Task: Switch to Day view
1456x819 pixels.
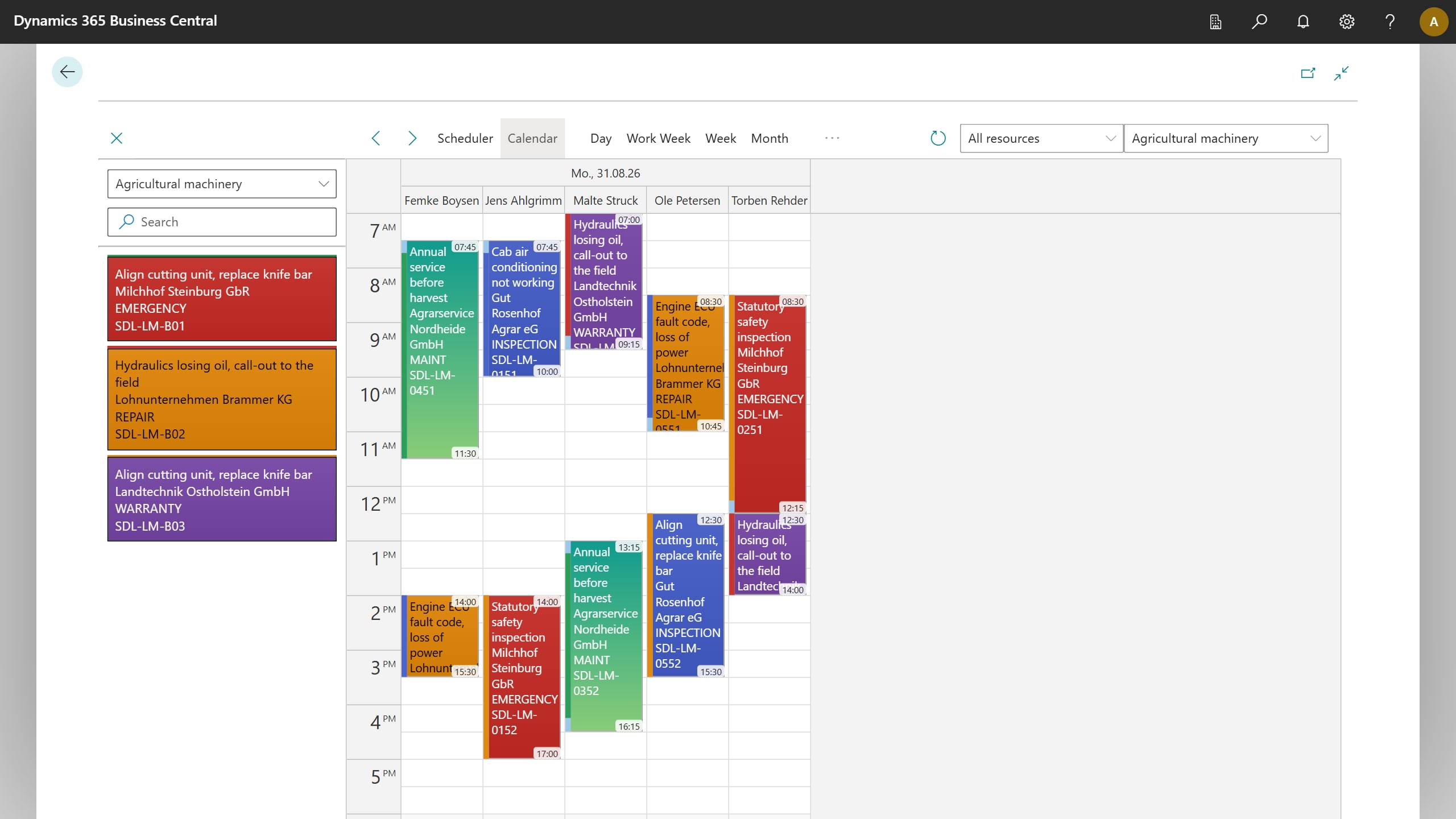Action: [x=601, y=138]
